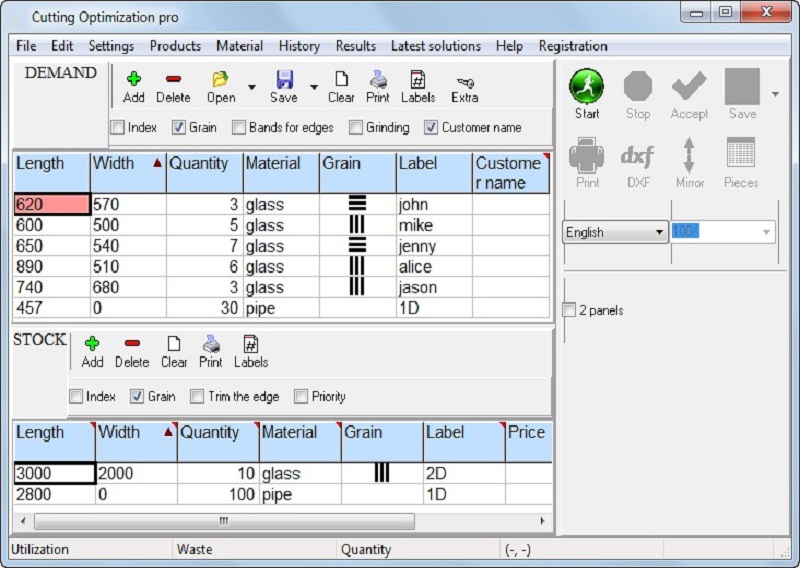Sort by Stock Width column header
800x568 pixels.
tap(136, 442)
